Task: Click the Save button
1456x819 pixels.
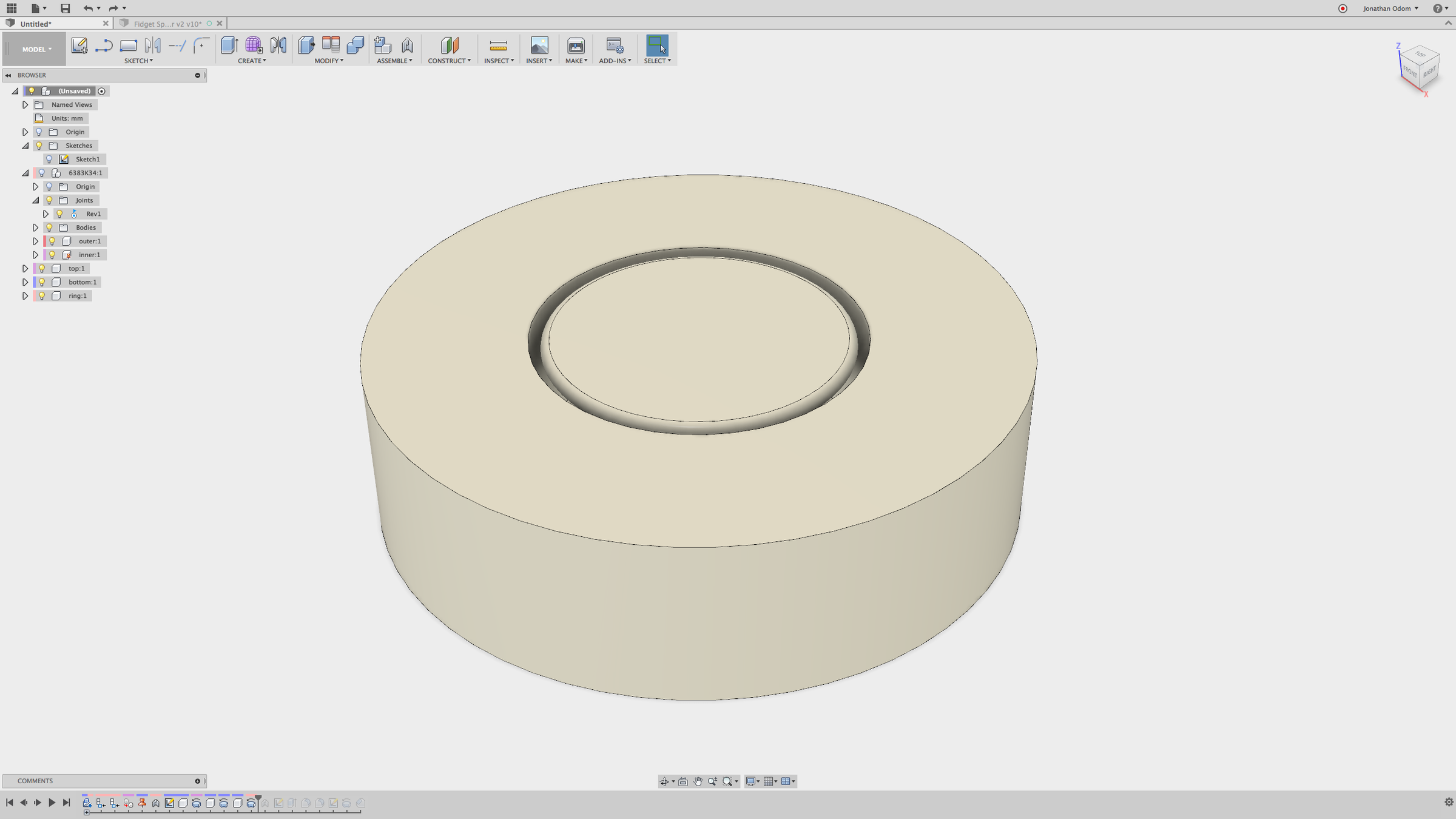Action: [65, 8]
